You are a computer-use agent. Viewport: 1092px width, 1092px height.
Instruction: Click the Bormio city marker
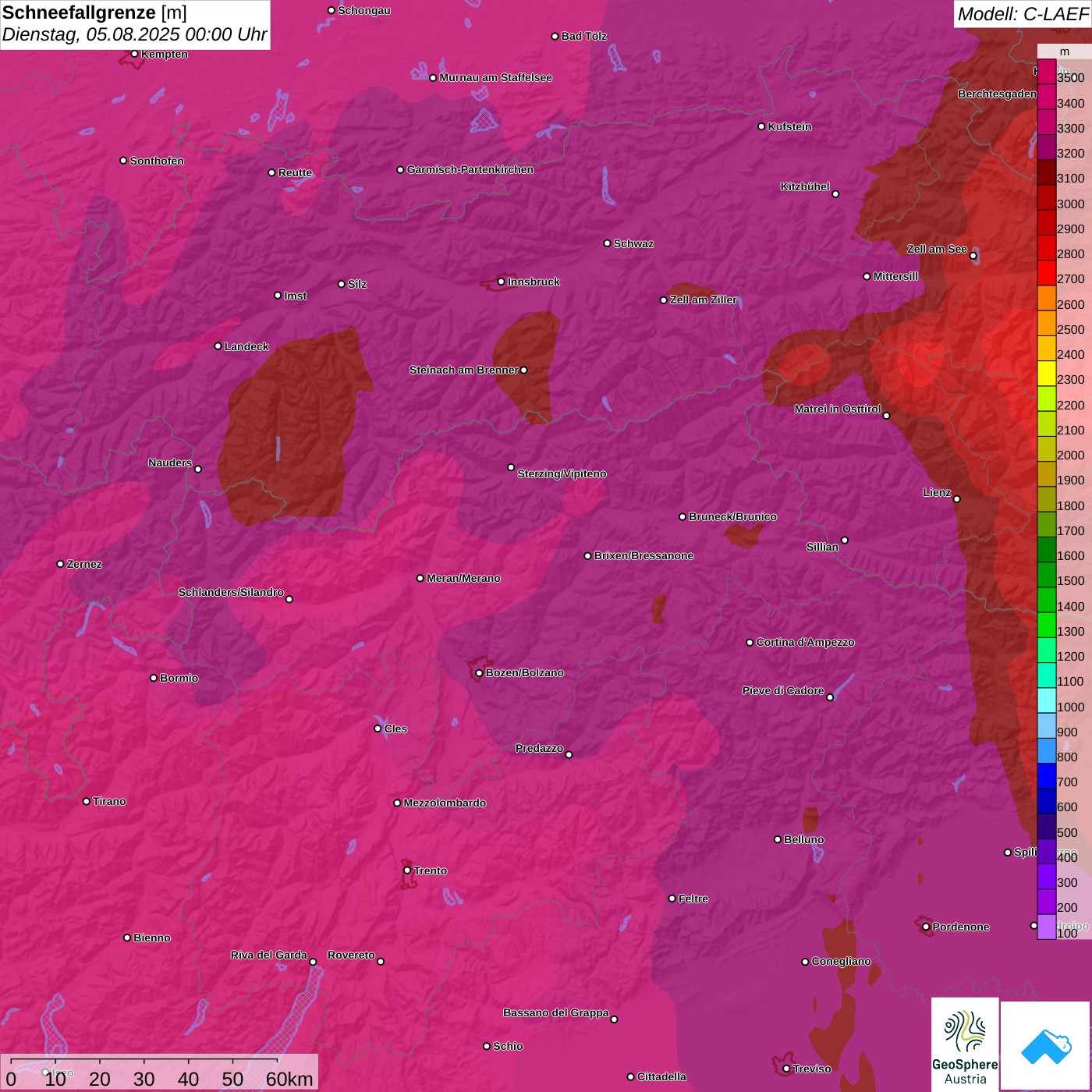coord(154,678)
